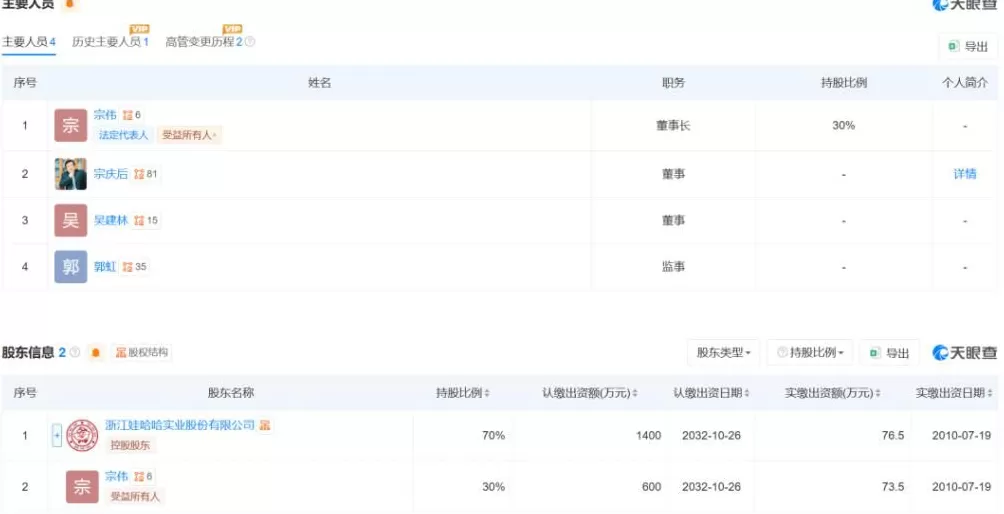Click the relation graph icon beside 吴建林
Screen dimensions: 1004x514
[139, 220]
